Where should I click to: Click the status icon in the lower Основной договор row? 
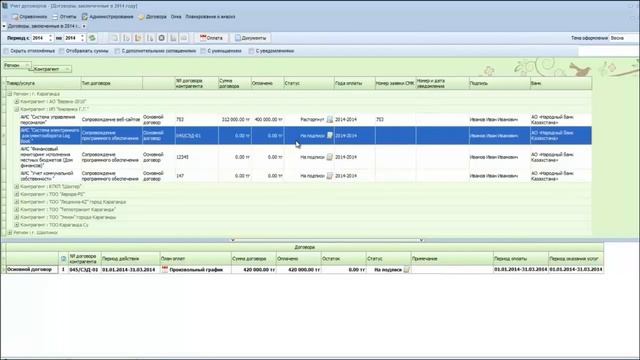pos(407,270)
